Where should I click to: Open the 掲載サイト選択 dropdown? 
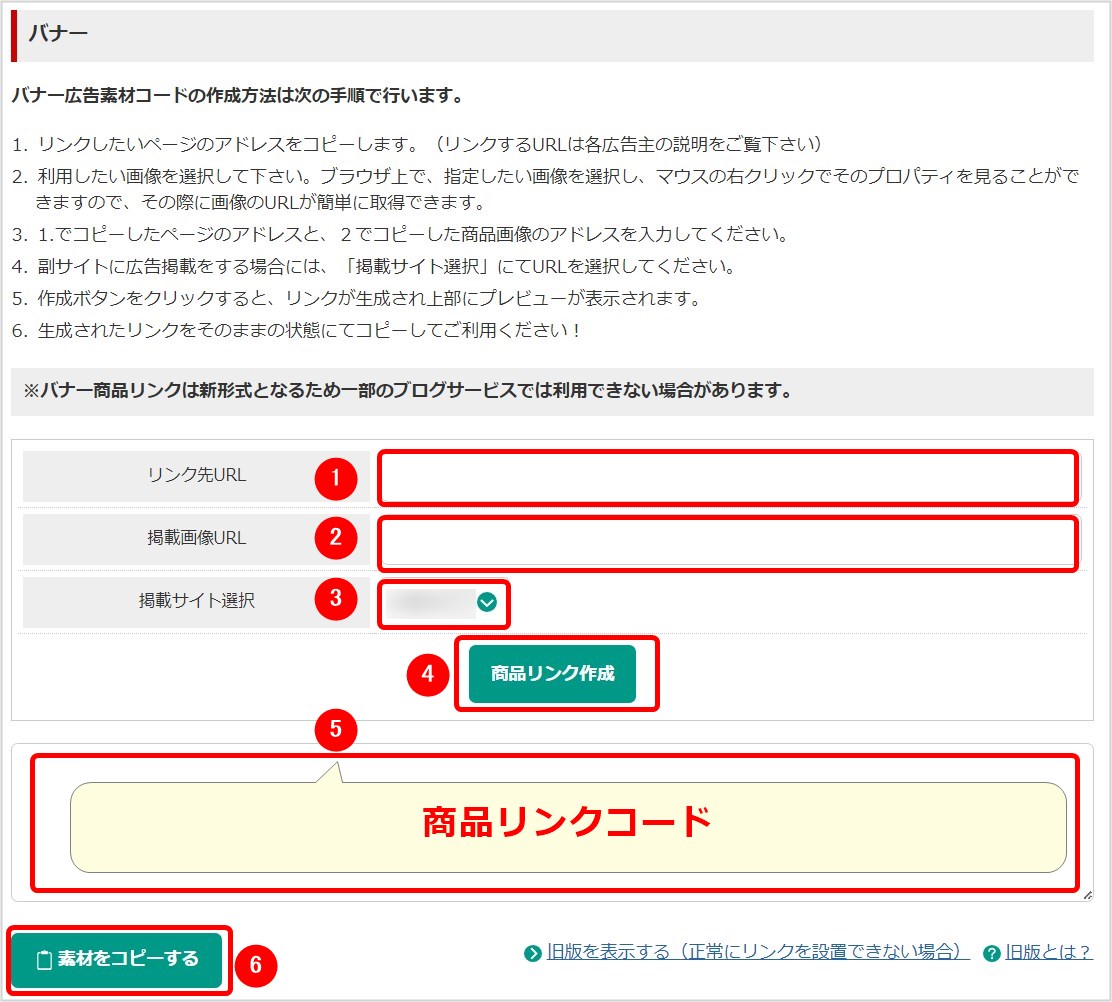click(x=444, y=602)
